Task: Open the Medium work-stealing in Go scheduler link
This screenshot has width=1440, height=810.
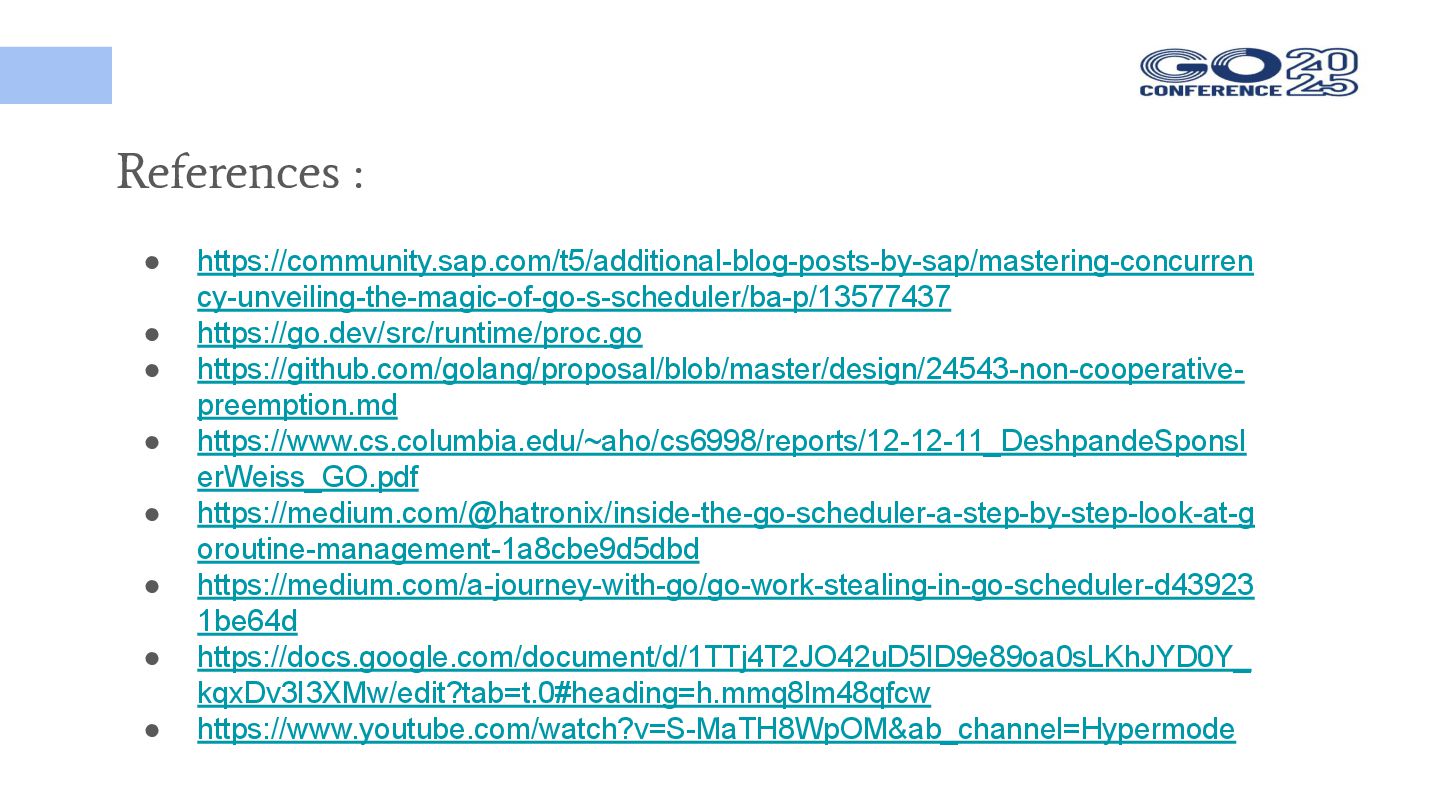Action: [x=726, y=603]
